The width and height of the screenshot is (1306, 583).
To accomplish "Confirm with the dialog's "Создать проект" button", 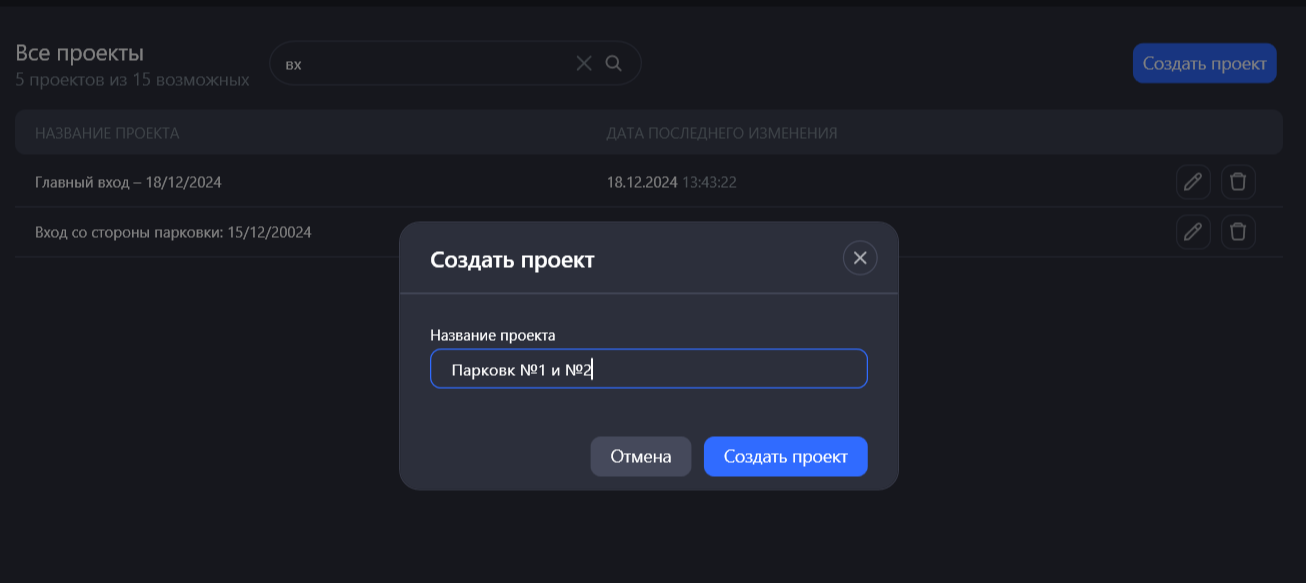I will click(785, 457).
